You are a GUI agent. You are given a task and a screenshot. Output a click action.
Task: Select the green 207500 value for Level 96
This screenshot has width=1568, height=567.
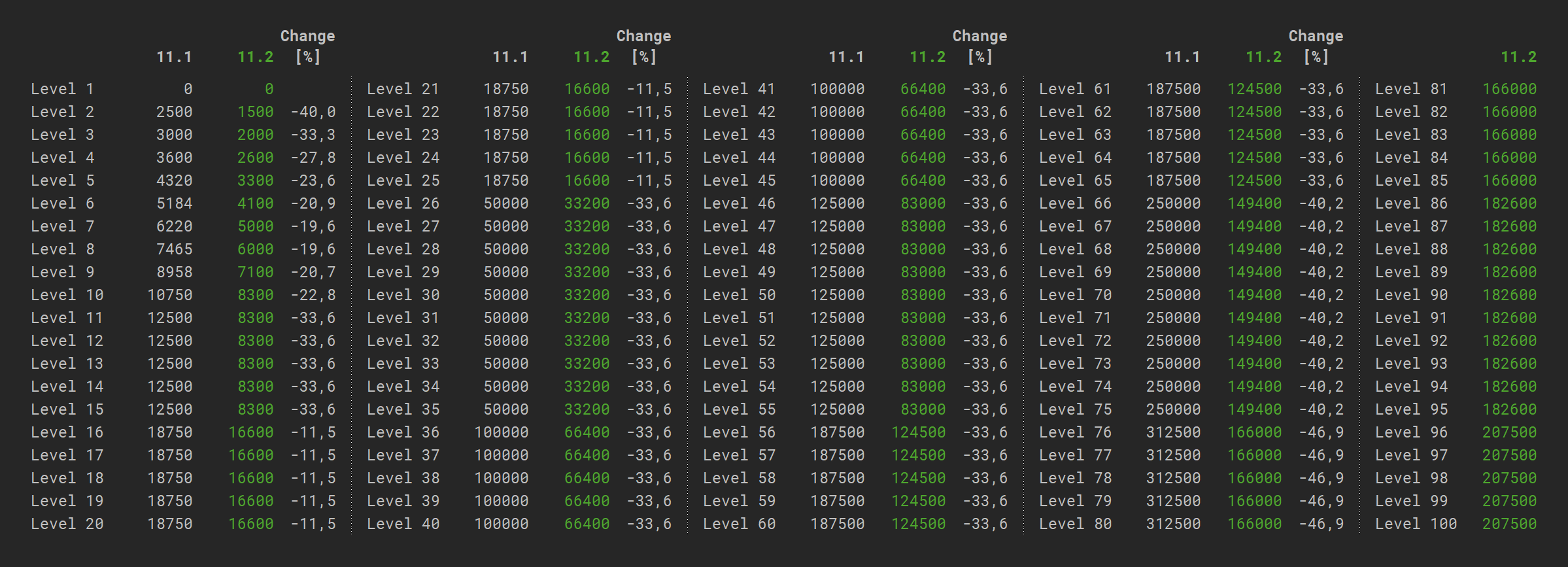point(1509,432)
